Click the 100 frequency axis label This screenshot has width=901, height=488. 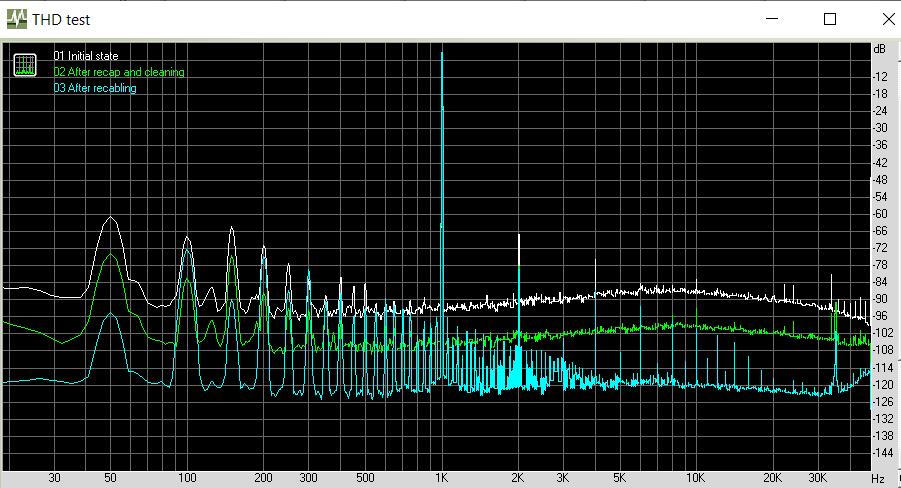tap(187, 478)
